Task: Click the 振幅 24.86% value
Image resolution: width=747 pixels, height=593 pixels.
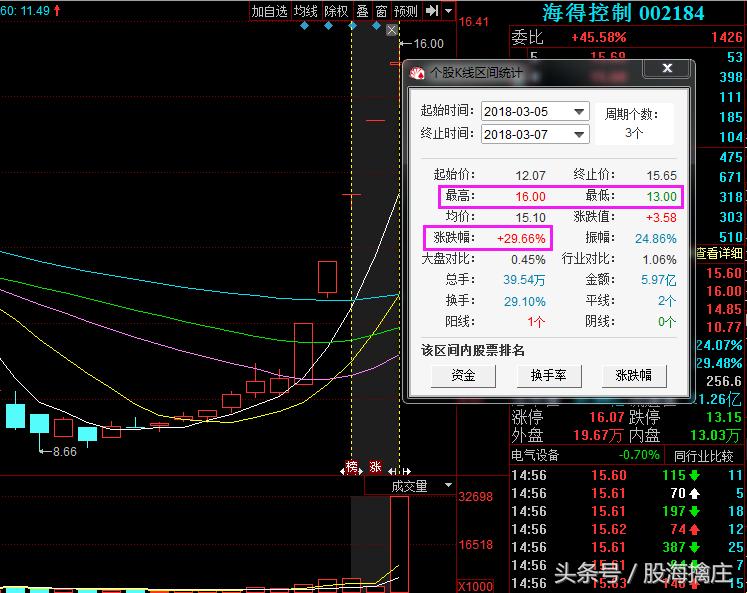Action: 656,239
